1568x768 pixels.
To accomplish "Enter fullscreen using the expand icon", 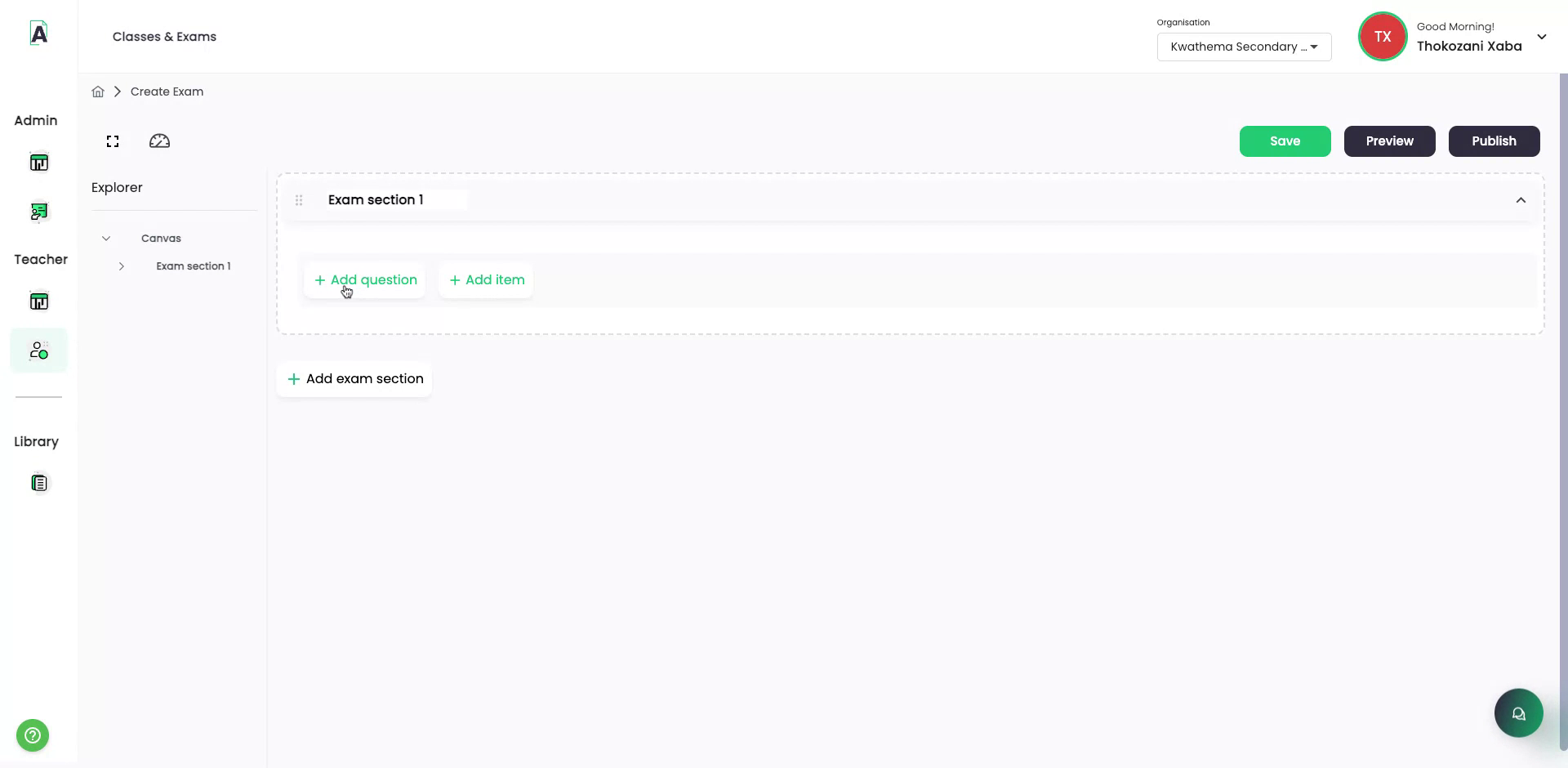I will tap(112, 141).
